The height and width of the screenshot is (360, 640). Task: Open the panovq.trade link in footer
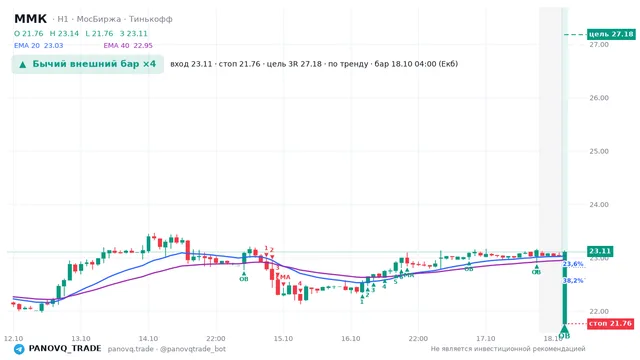[131, 349]
